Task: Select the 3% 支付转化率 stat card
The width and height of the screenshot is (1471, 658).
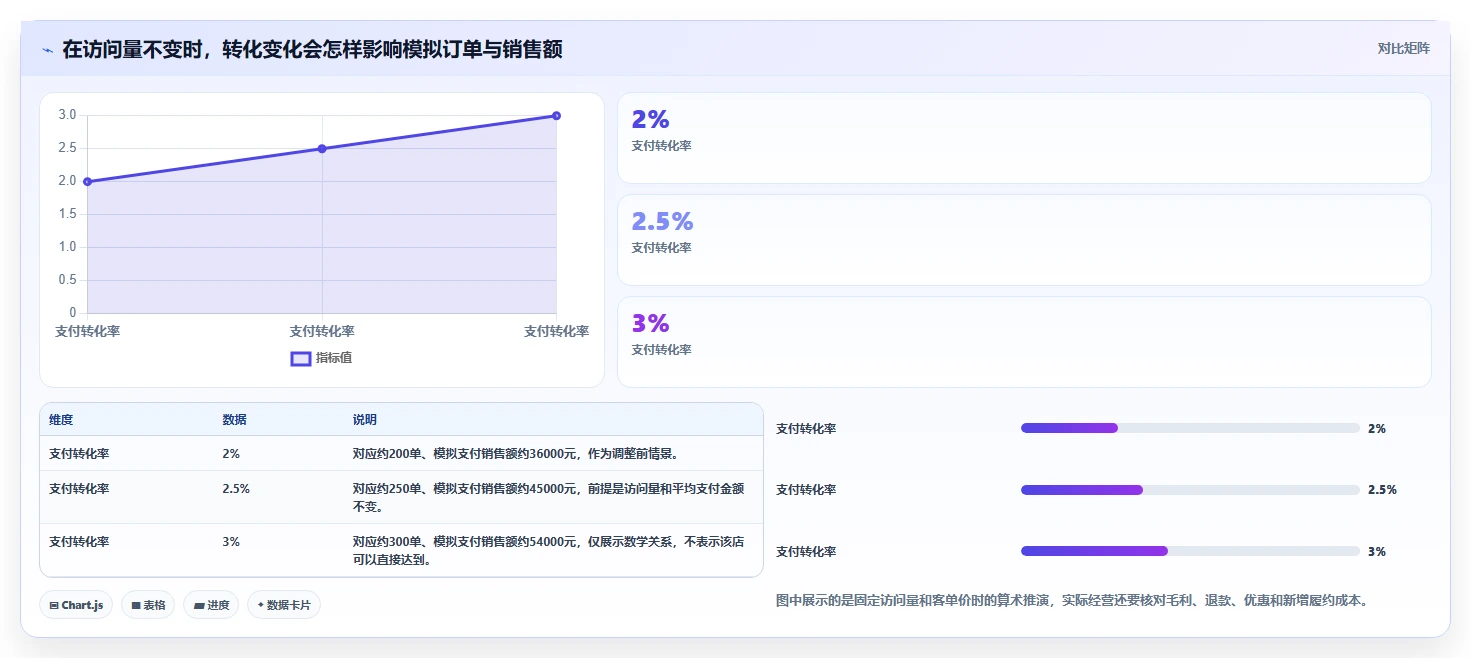Action: [x=1024, y=342]
